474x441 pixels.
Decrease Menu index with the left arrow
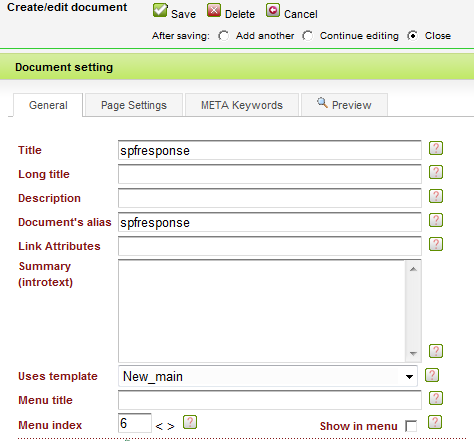tap(159, 426)
